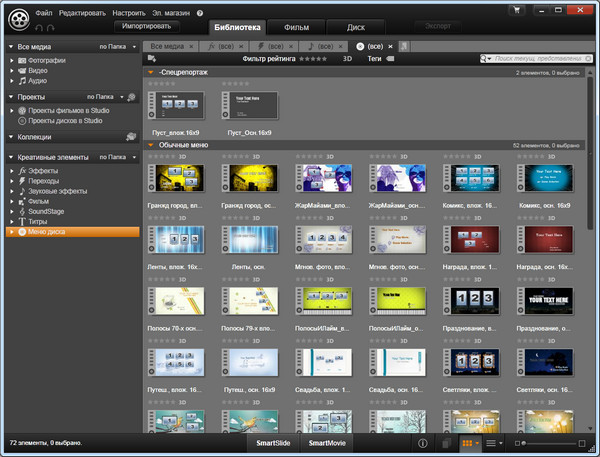Toggle the 3D filter in rating bar

click(x=348, y=59)
